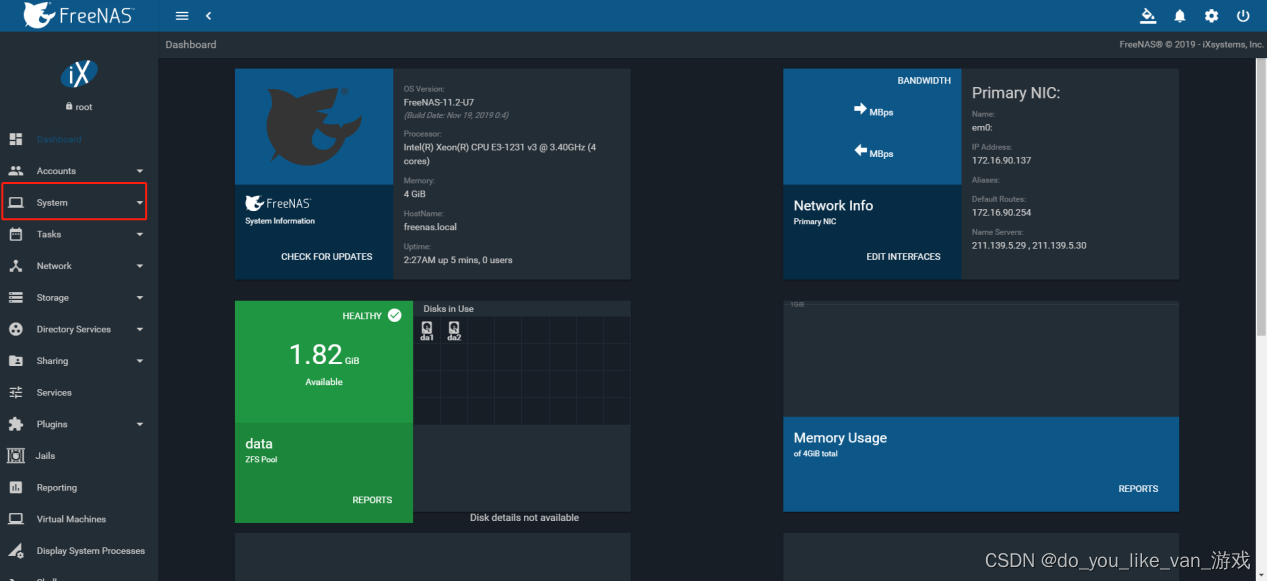Image resolution: width=1267 pixels, height=581 pixels.
Task: Click the NIC name em0: text
Action: [981, 127]
